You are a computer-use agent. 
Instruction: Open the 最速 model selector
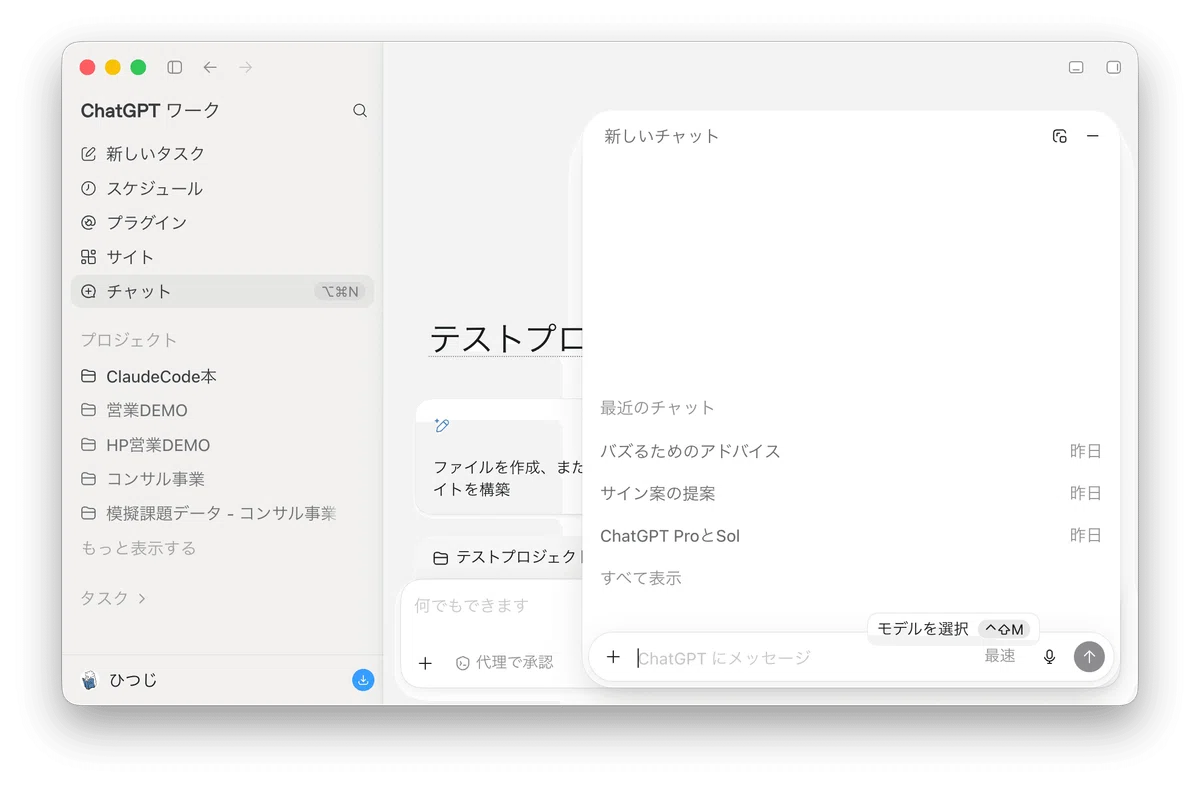1000,656
